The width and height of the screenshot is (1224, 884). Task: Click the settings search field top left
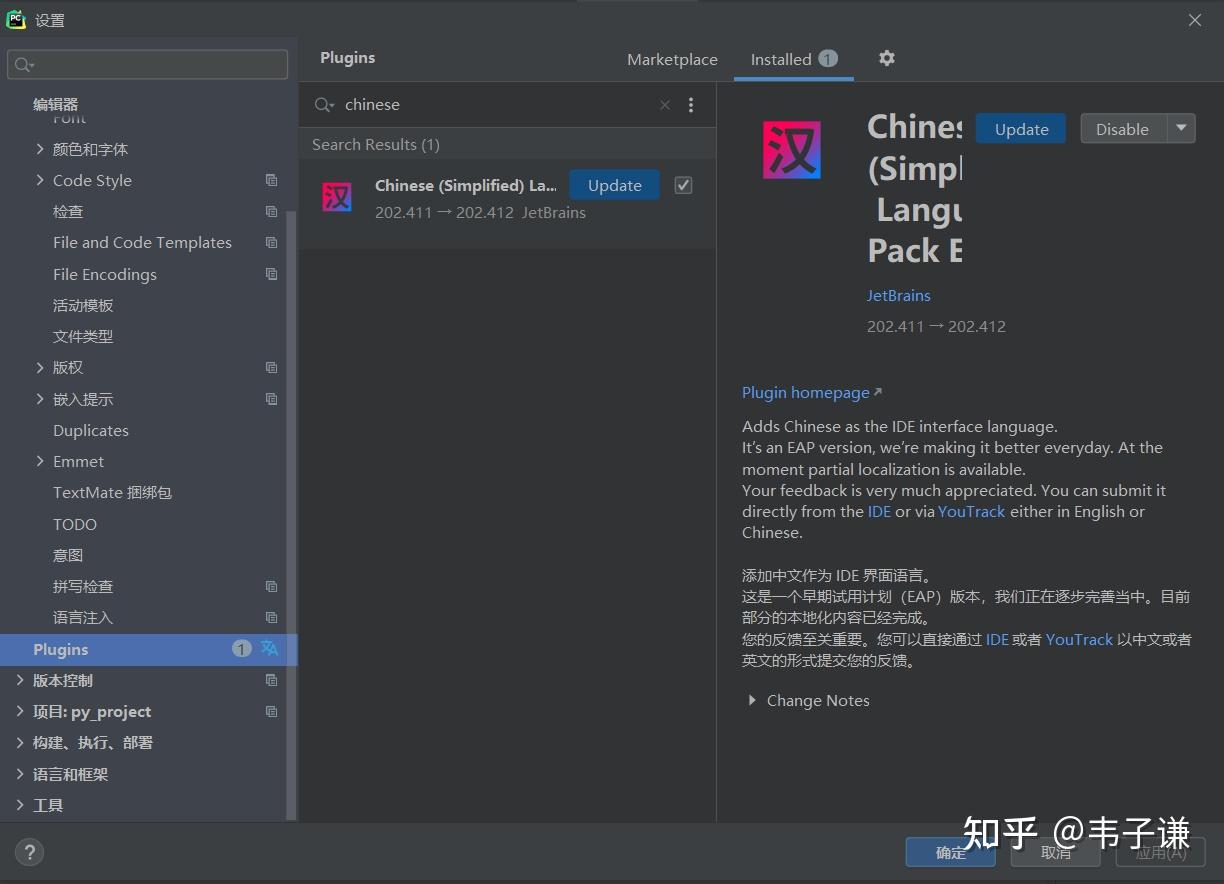point(147,64)
